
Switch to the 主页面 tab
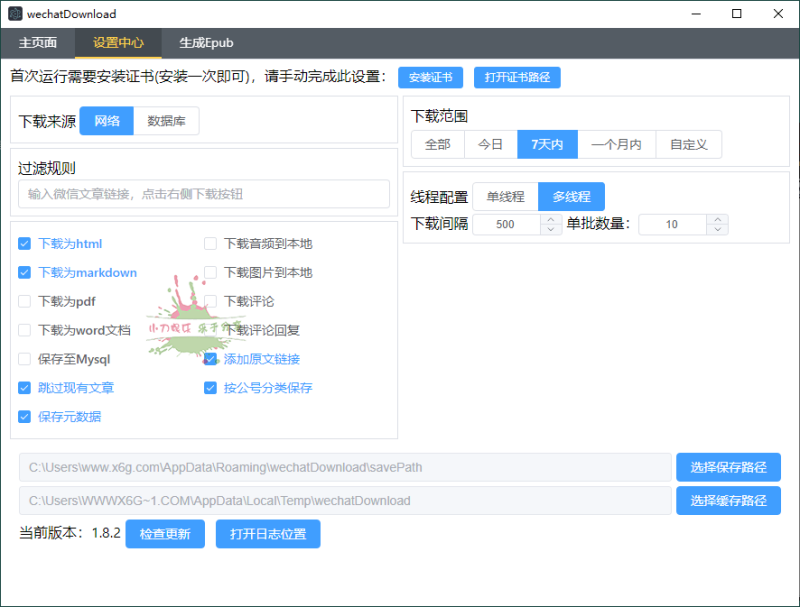38,43
